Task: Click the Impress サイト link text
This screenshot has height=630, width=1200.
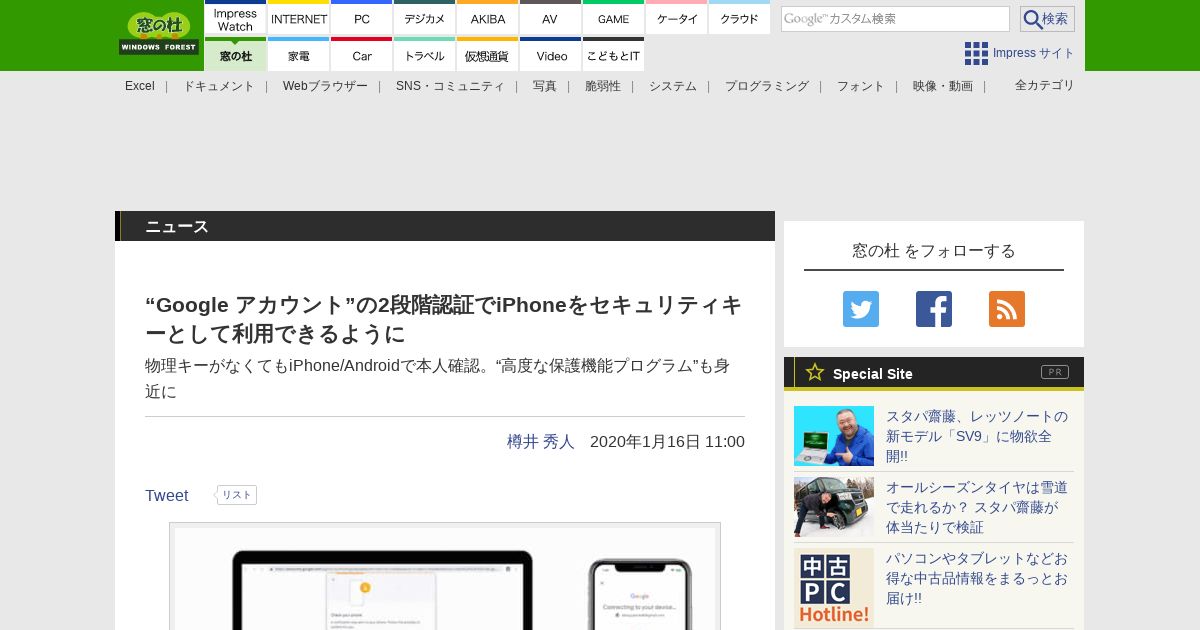Action: pyautogui.click(x=1034, y=53)
